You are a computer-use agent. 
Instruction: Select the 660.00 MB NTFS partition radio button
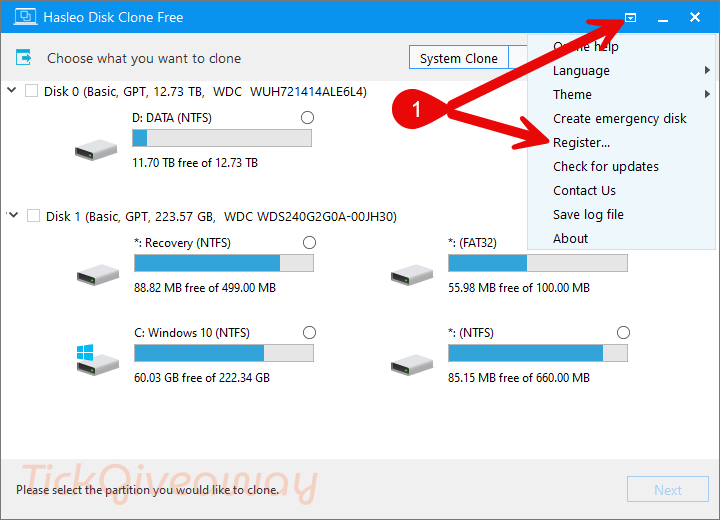coord(623,333)
